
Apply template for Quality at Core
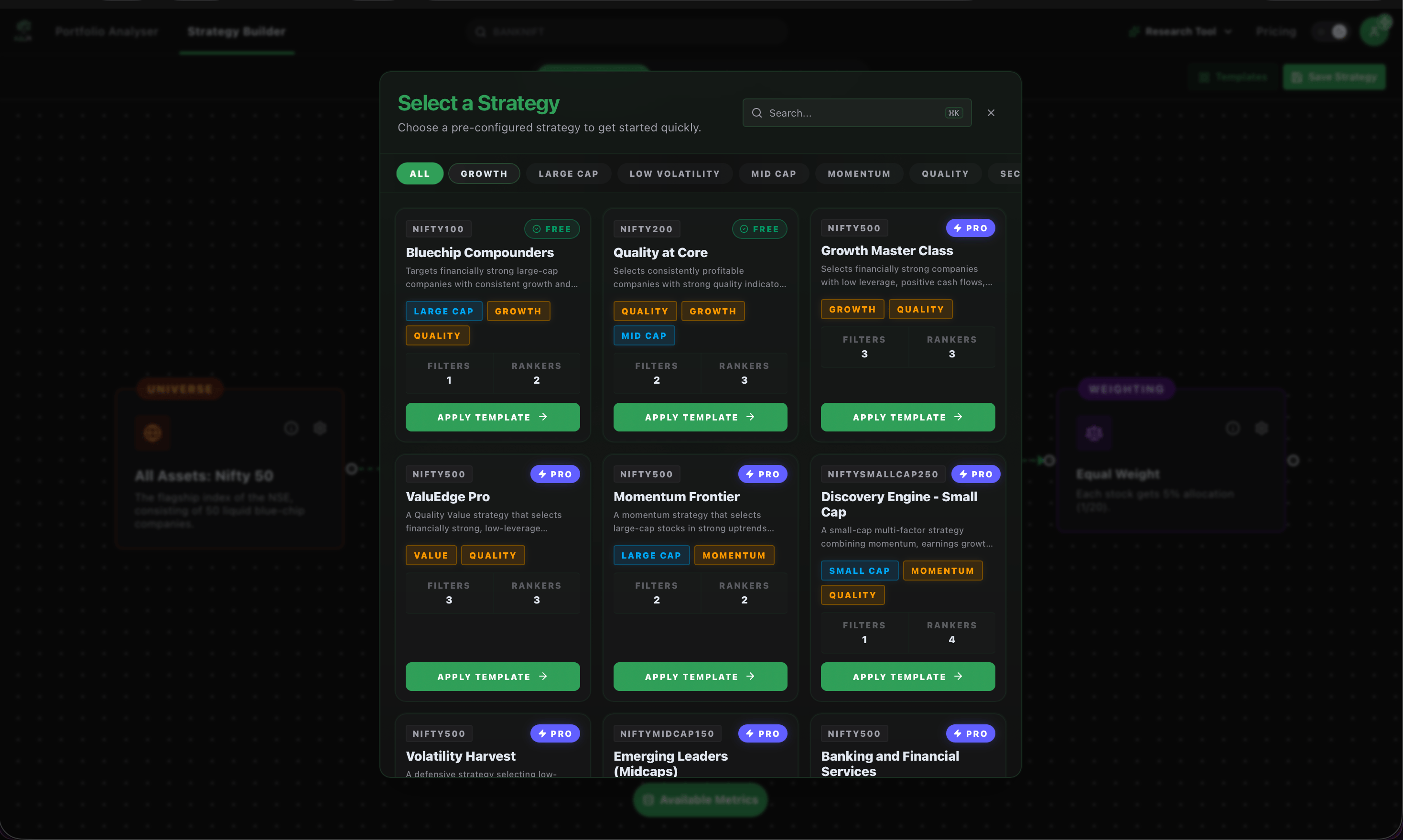coord(700,417)
